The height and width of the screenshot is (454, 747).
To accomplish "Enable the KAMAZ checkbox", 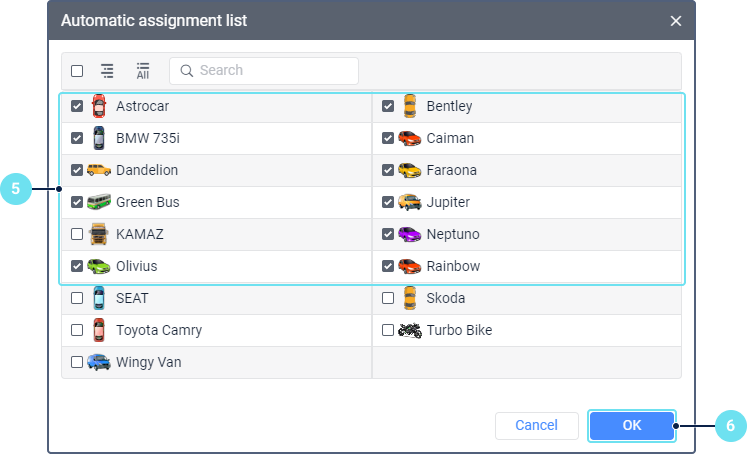I will pos(77,234).
